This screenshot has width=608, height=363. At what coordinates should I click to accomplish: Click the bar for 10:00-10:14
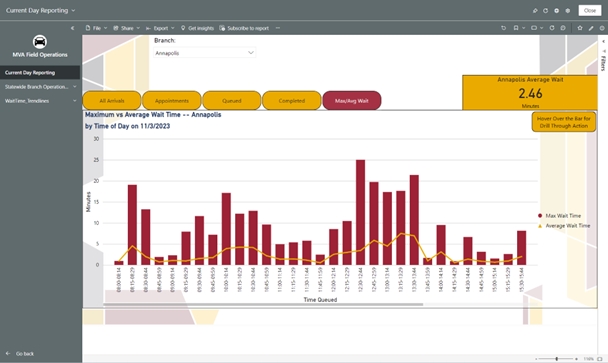point(226,229)
